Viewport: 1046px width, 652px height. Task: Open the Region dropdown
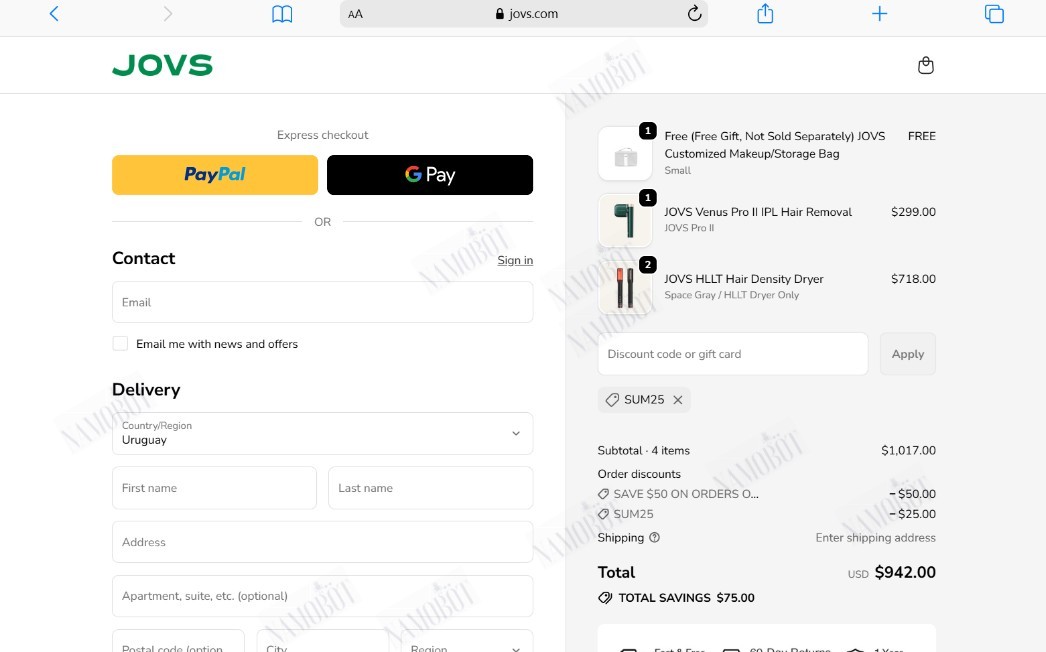(x=467, y=642)
